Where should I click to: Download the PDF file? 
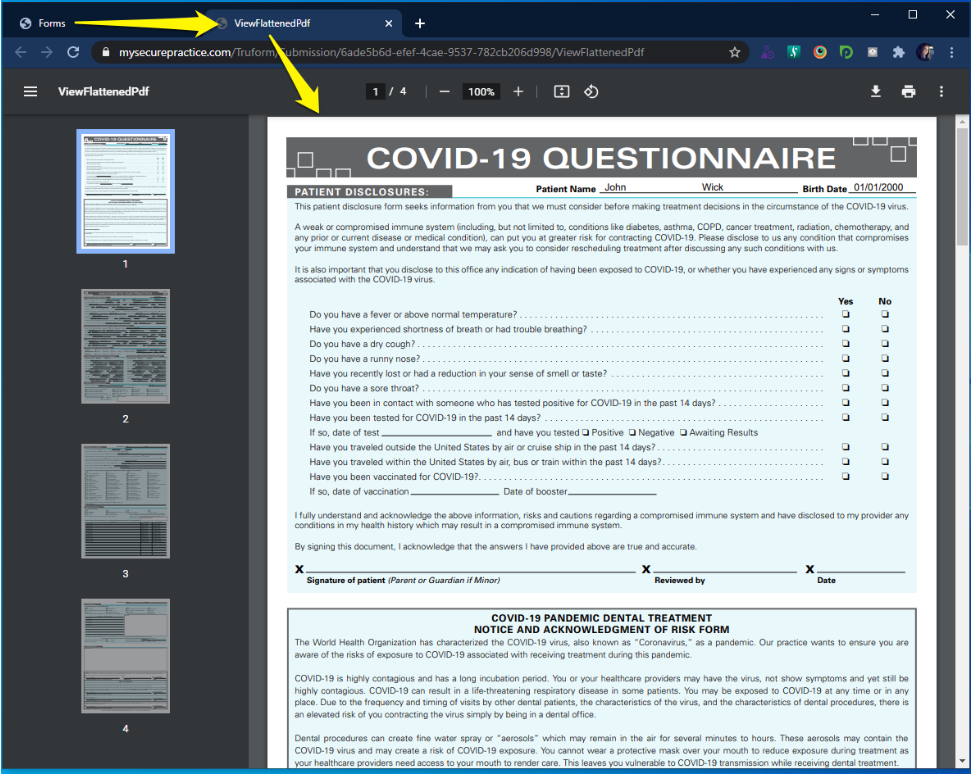point(875,92)
